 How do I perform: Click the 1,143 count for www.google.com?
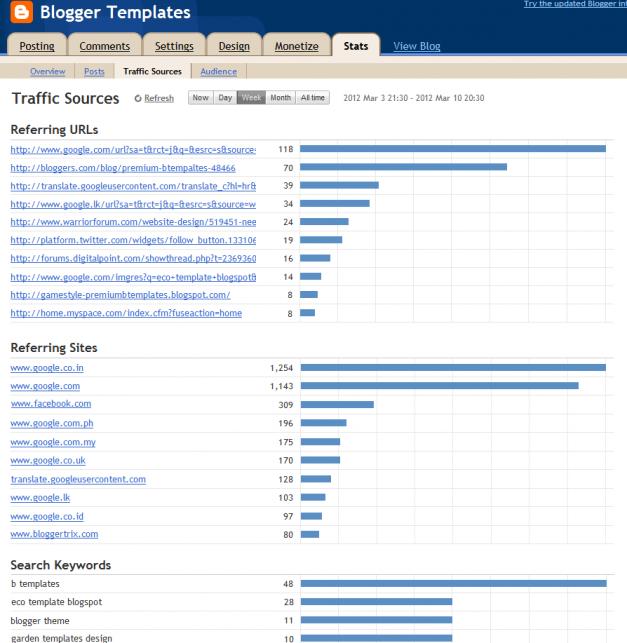click(x=281, y=386)
